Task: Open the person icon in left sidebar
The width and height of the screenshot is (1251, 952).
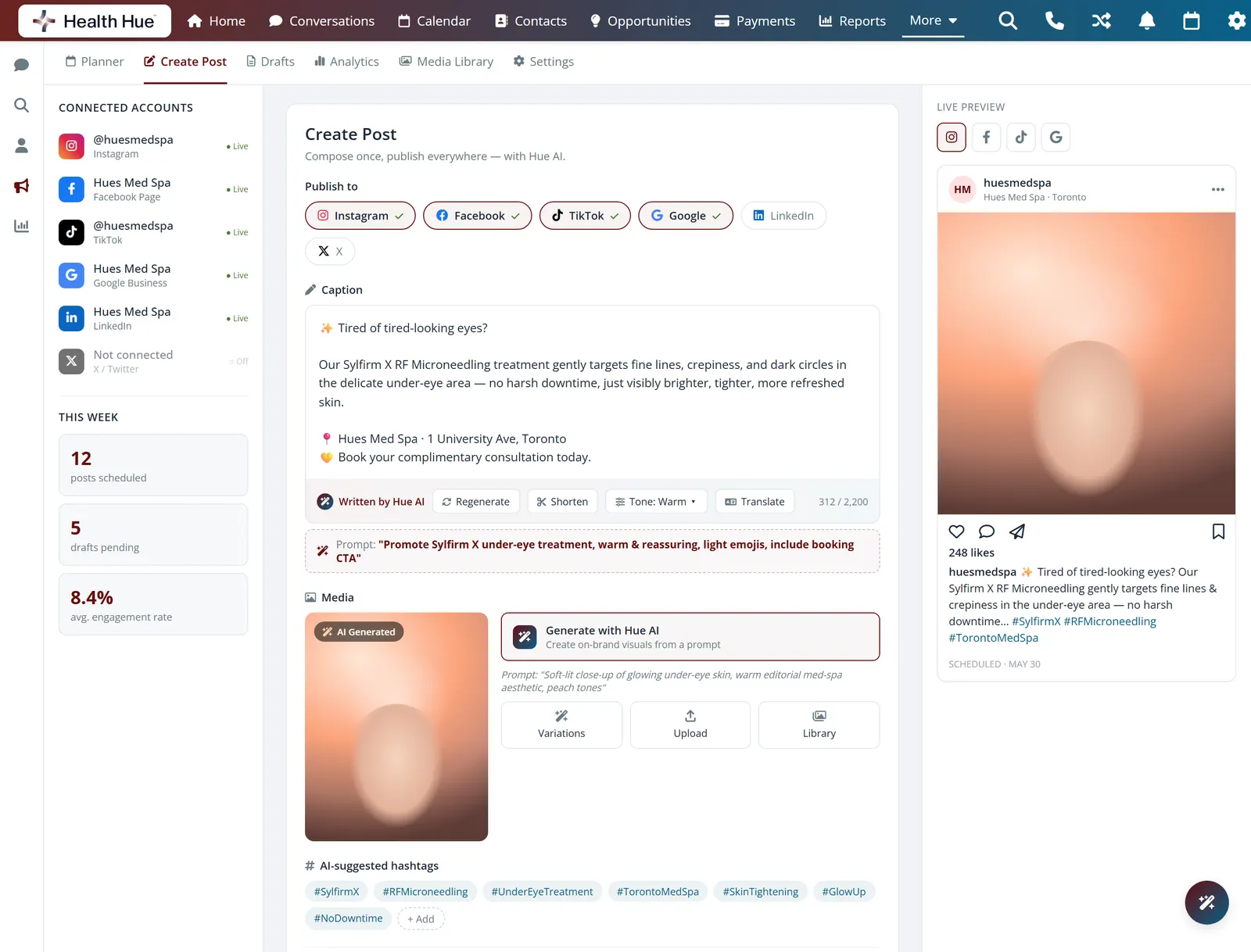Action: (x=22, y=145)
